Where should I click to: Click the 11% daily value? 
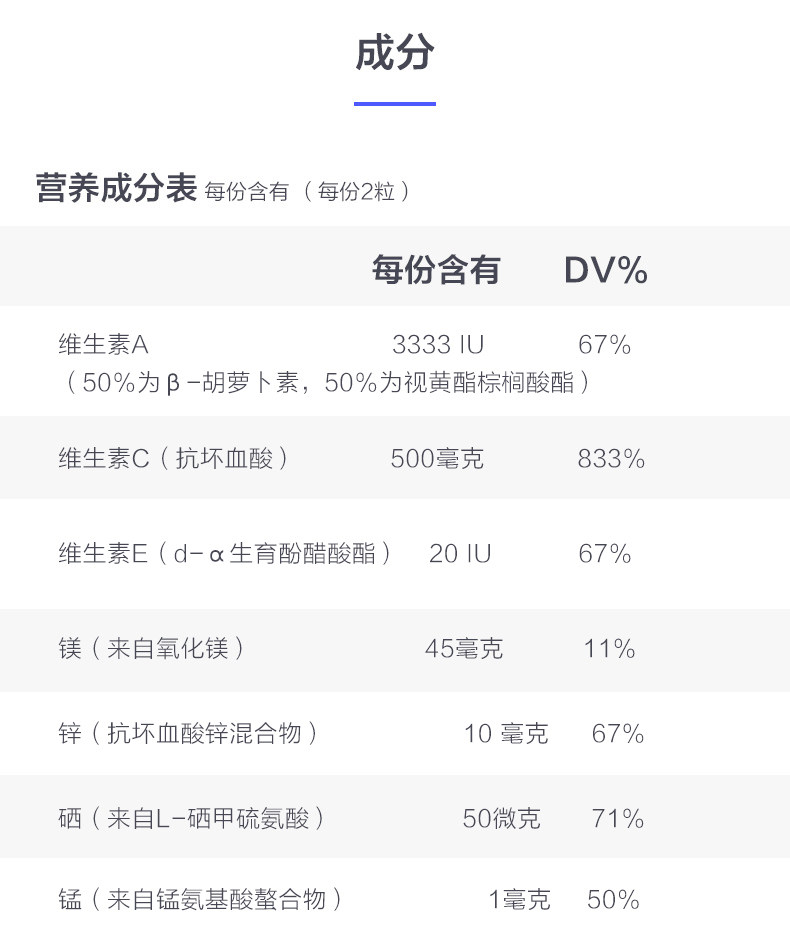(x=609, y=649)
